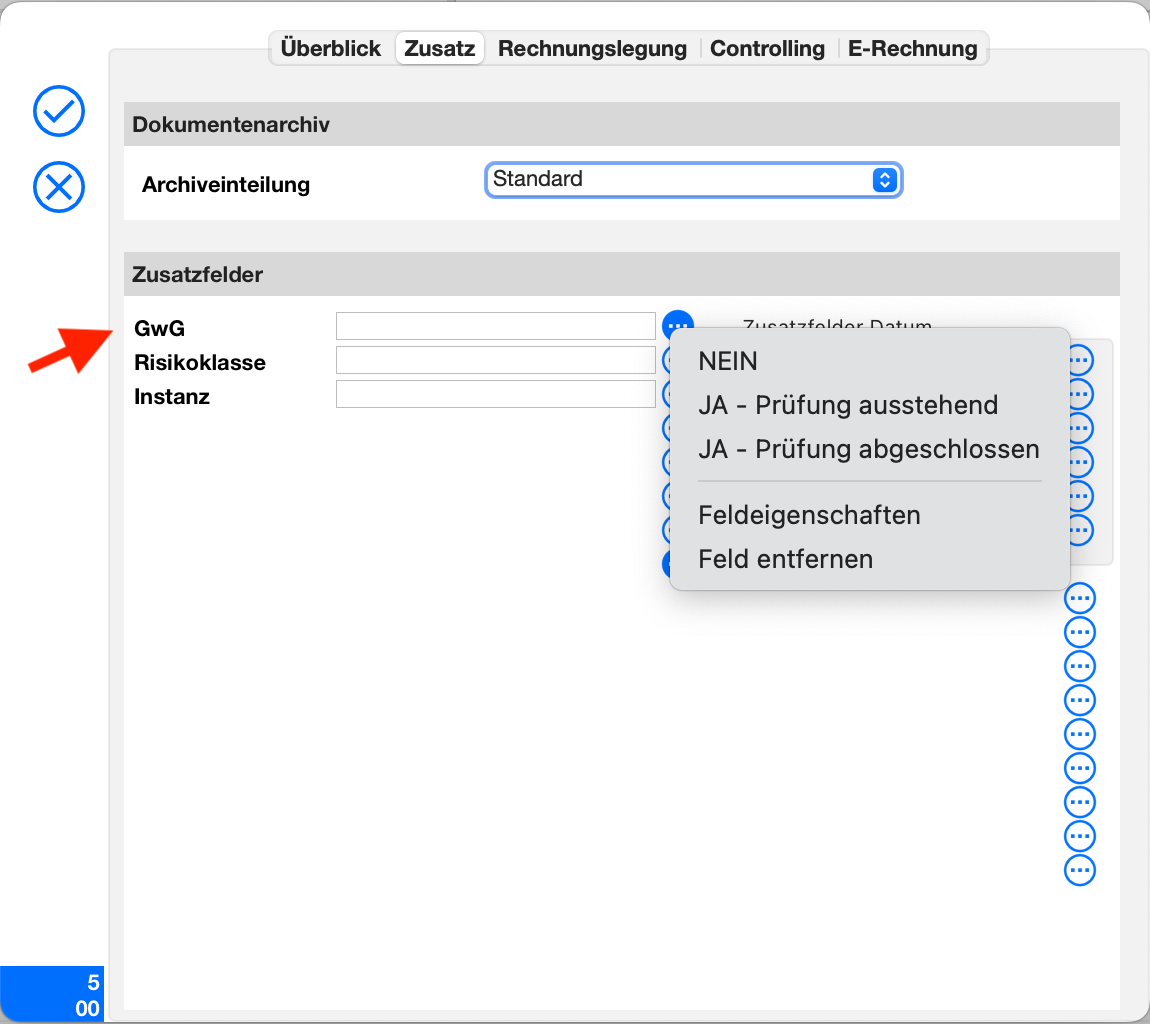Choose NEIN from the context menu
This screenshot has width=1150, height=1024.
[728, 361]
